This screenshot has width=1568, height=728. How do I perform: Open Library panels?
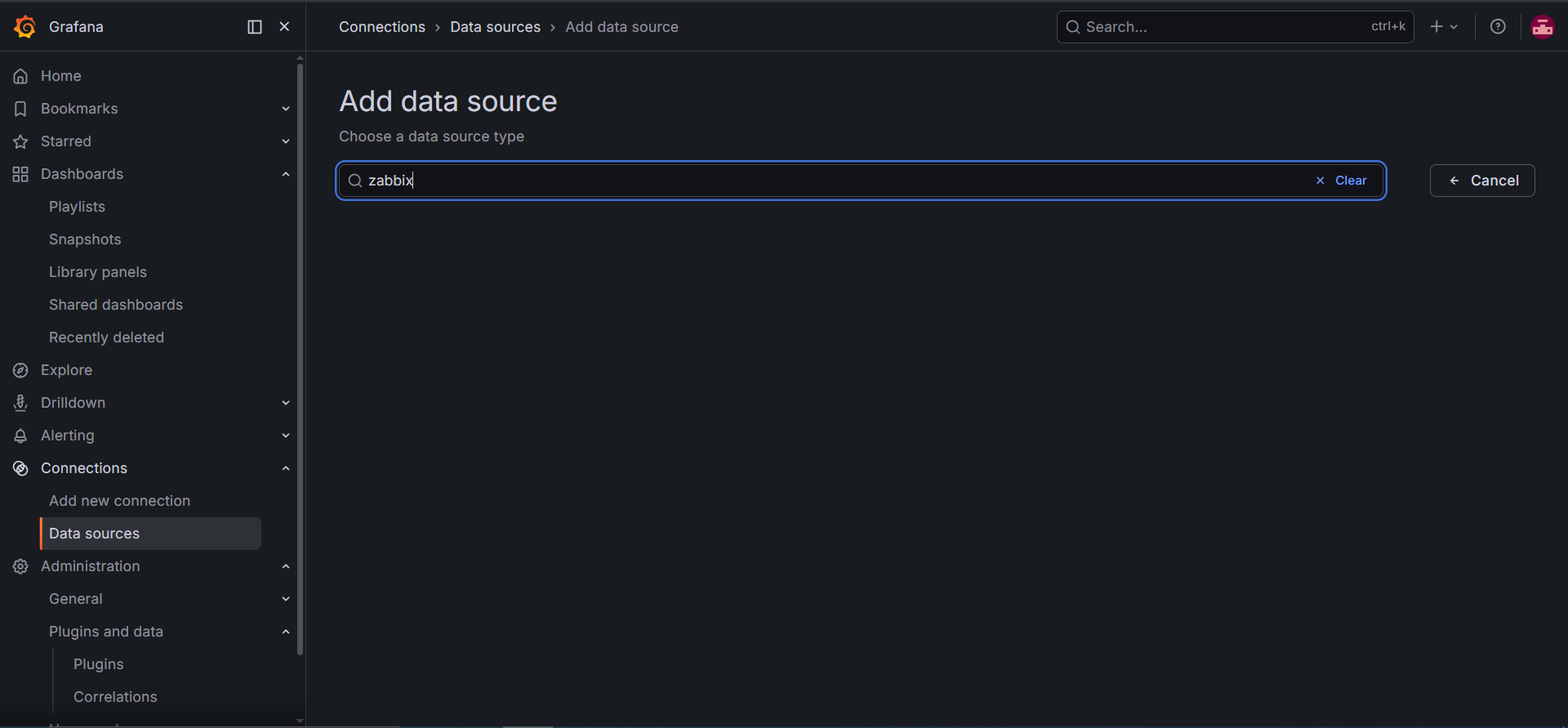click(x=98, y=272)
